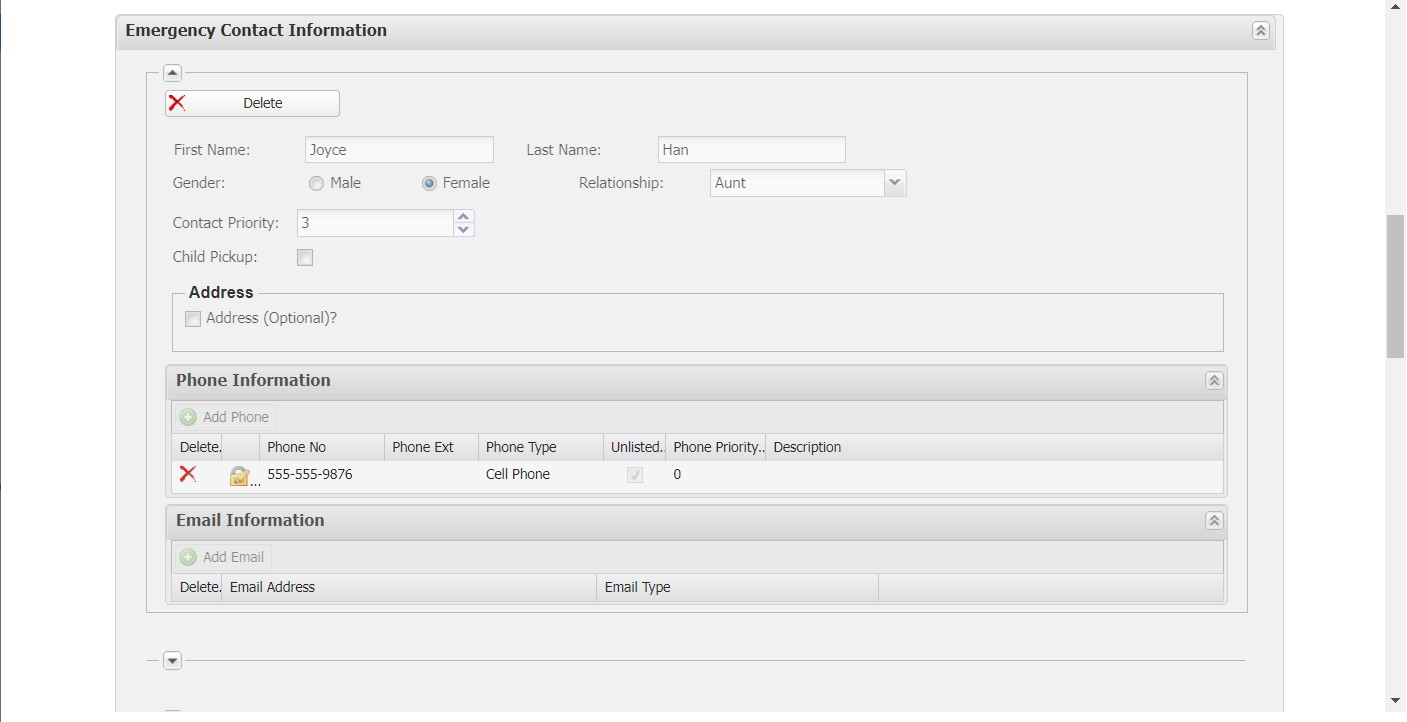The width and height of the screenshot is (1407, 722).
Task: Select the green Add Phone plus icon
Action: coord(188,417)
